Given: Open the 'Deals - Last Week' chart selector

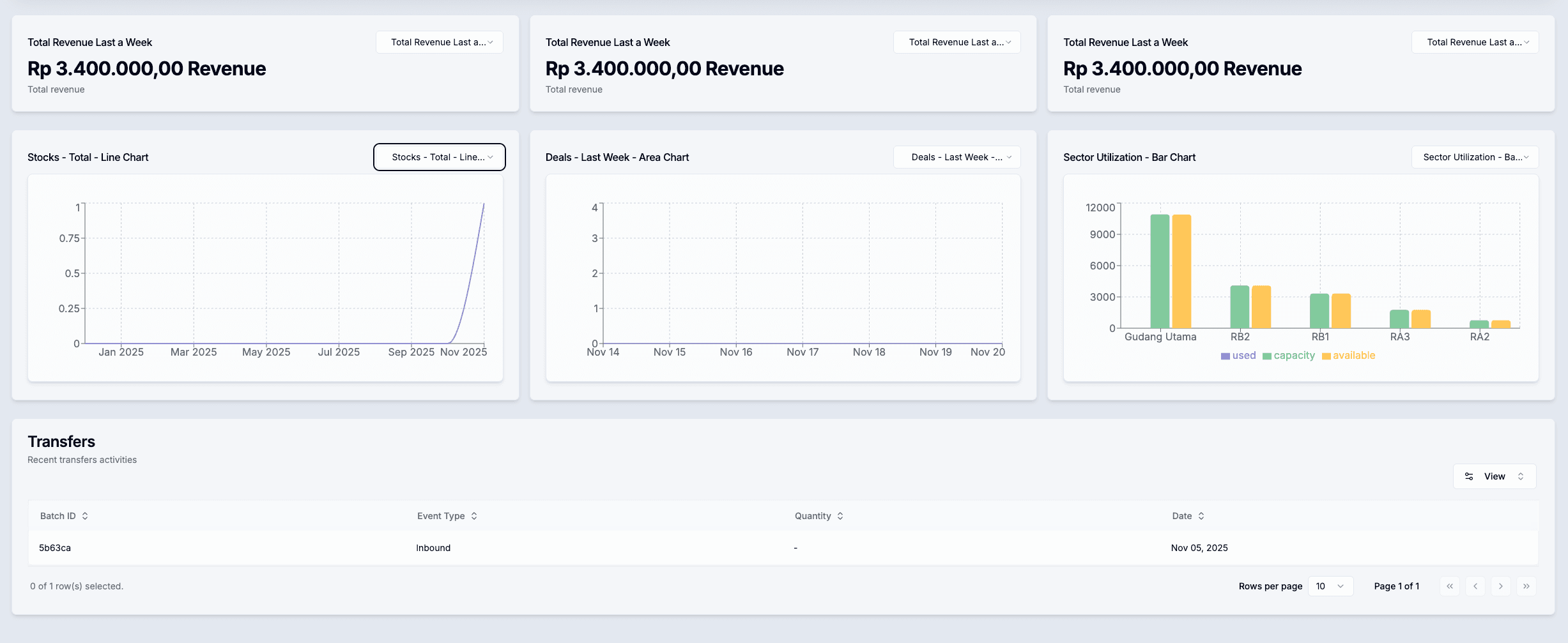Looking at the screenshot, I should point(957,156).
